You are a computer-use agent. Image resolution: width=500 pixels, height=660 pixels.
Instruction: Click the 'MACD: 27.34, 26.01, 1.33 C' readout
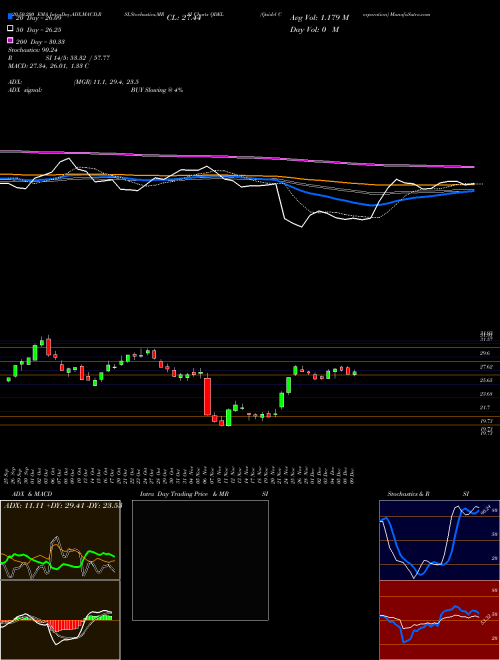tap(48, 66)
